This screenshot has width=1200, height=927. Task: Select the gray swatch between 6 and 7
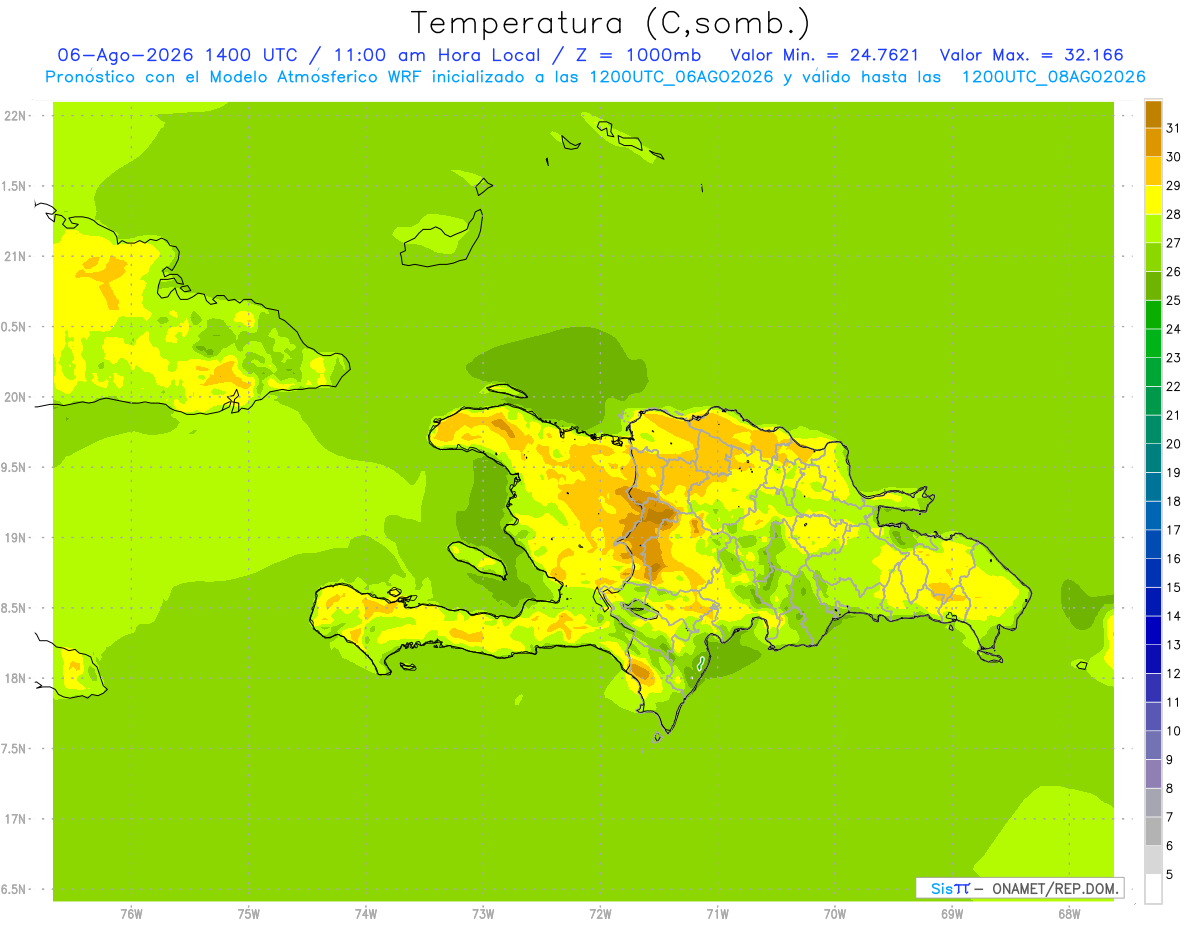[1153, 831]
